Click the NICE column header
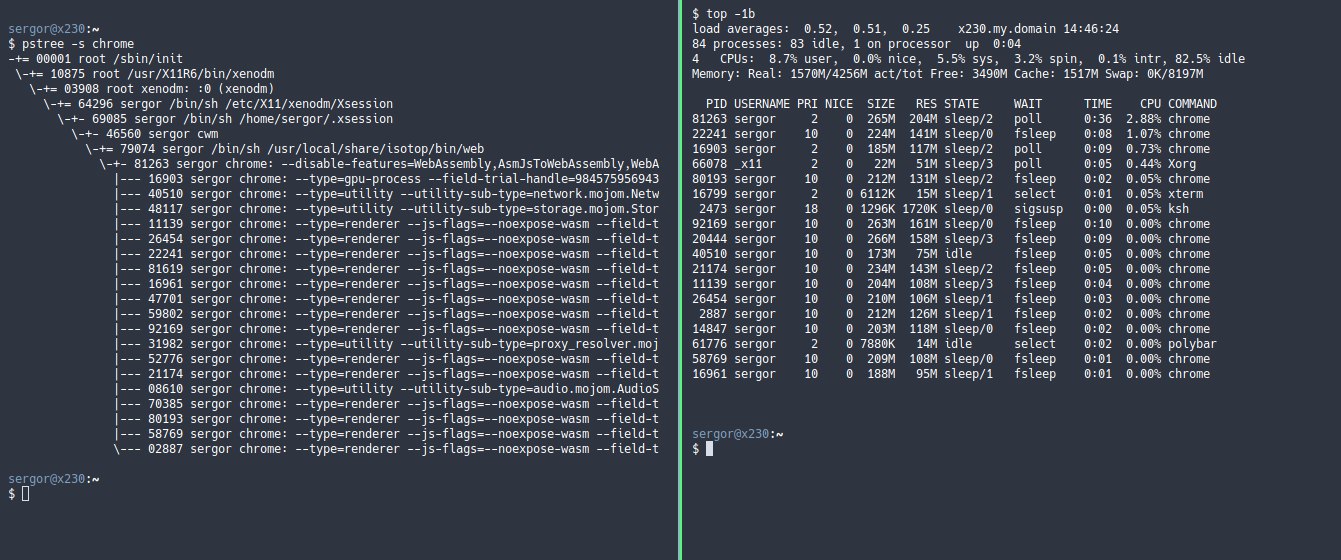 pyautogui.click(x=839, y=104)
